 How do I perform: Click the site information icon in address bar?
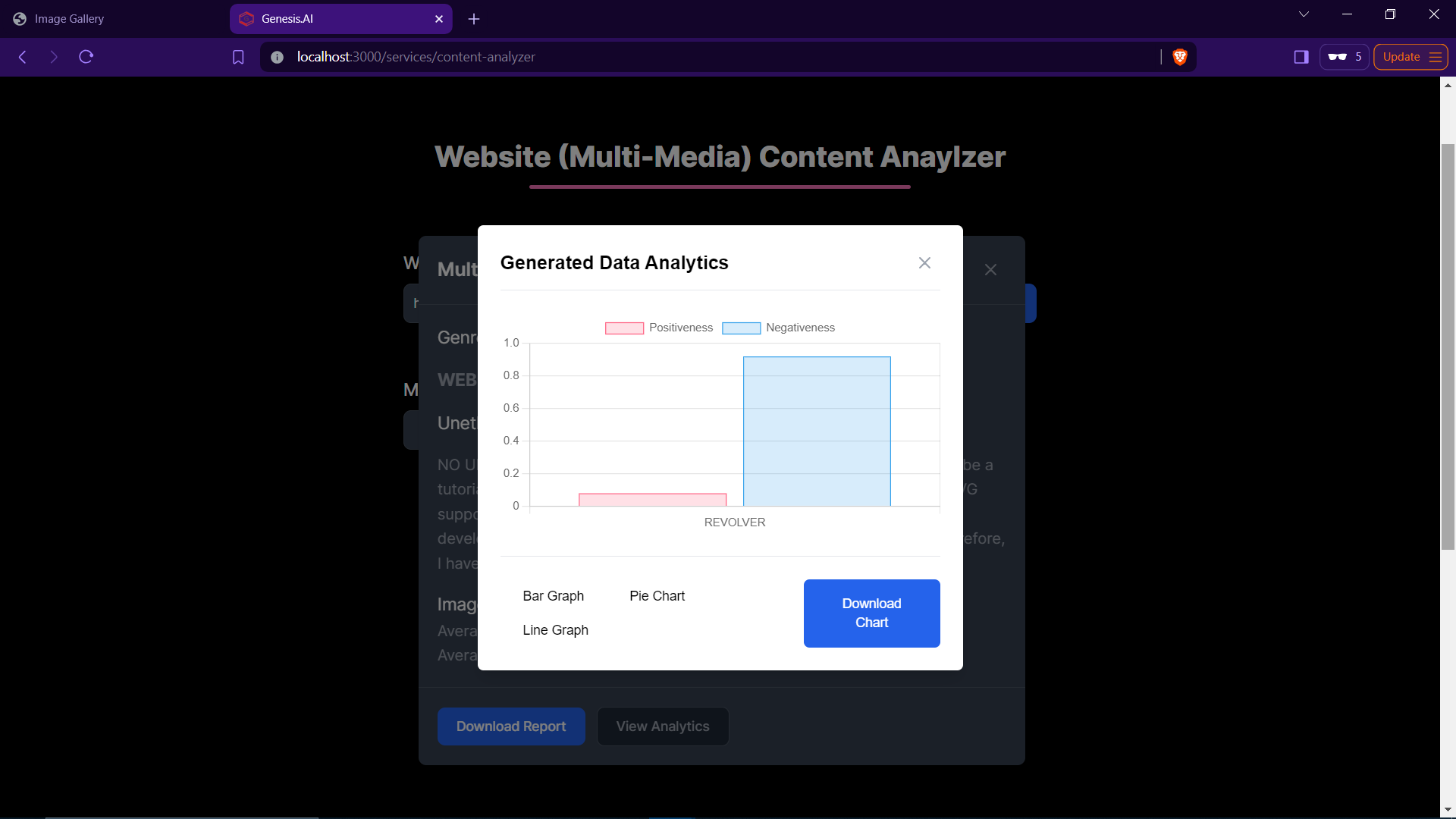[x=277, y=56]
